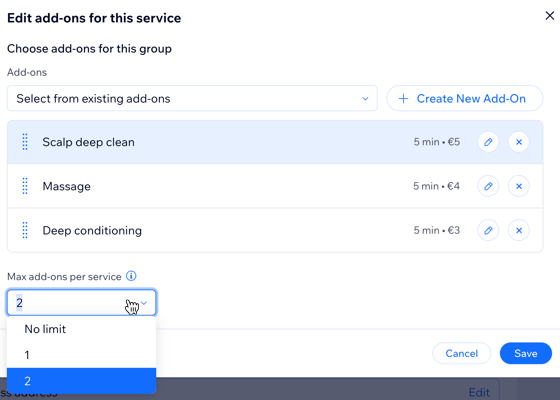Edit the Deep conditioning add-on
The image size is (560, 400).
click(488, 230)
